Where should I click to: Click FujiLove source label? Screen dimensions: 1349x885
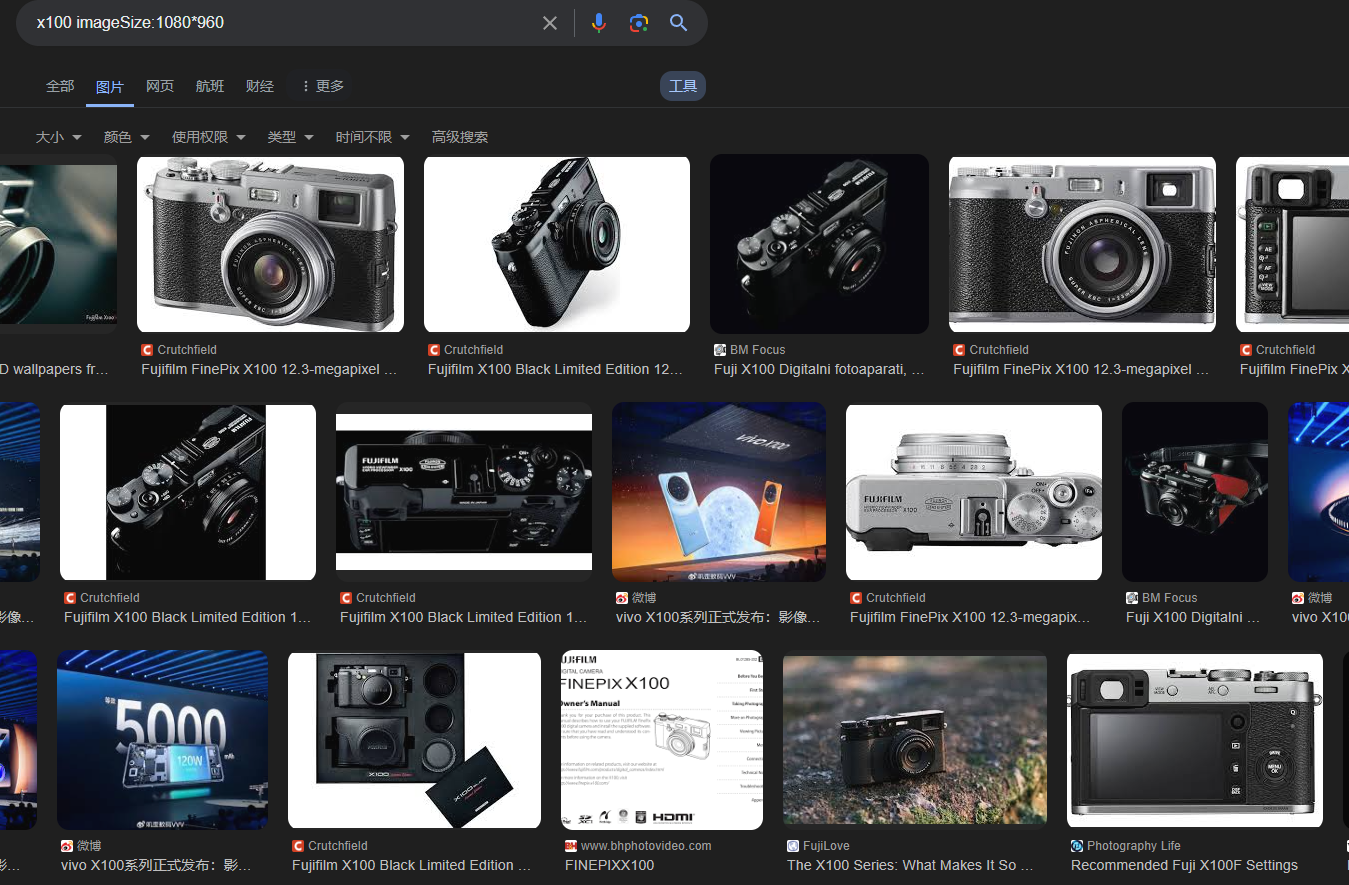[x=826, y=846]
